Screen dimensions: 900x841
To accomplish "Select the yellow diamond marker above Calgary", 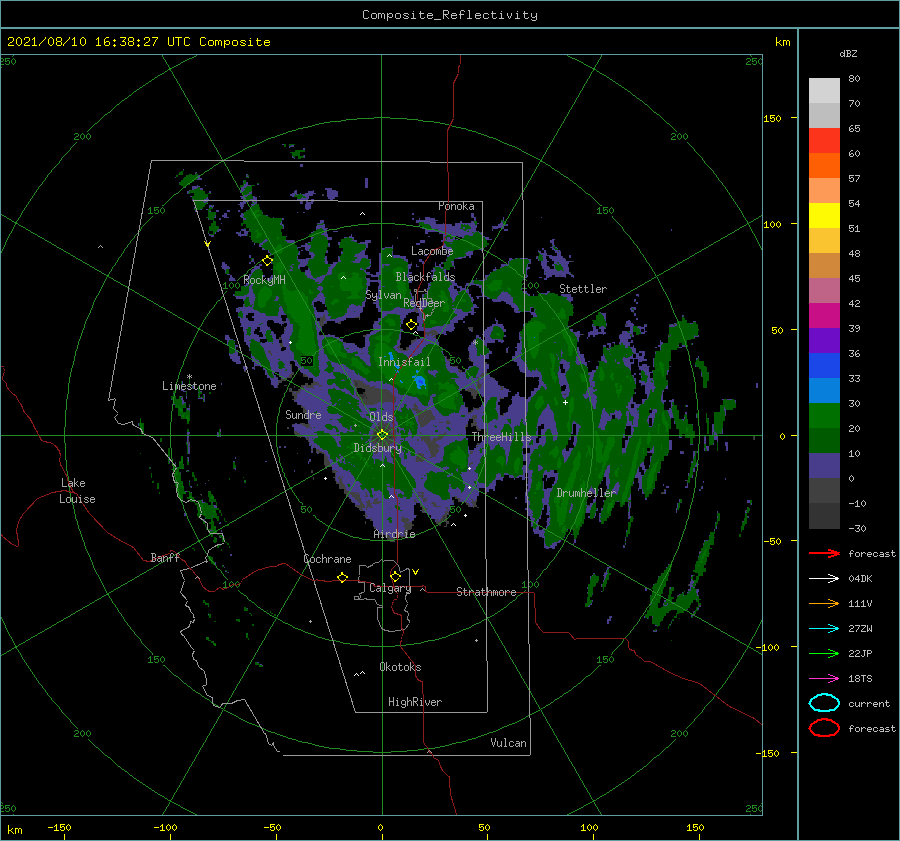I will pos(395,576).
